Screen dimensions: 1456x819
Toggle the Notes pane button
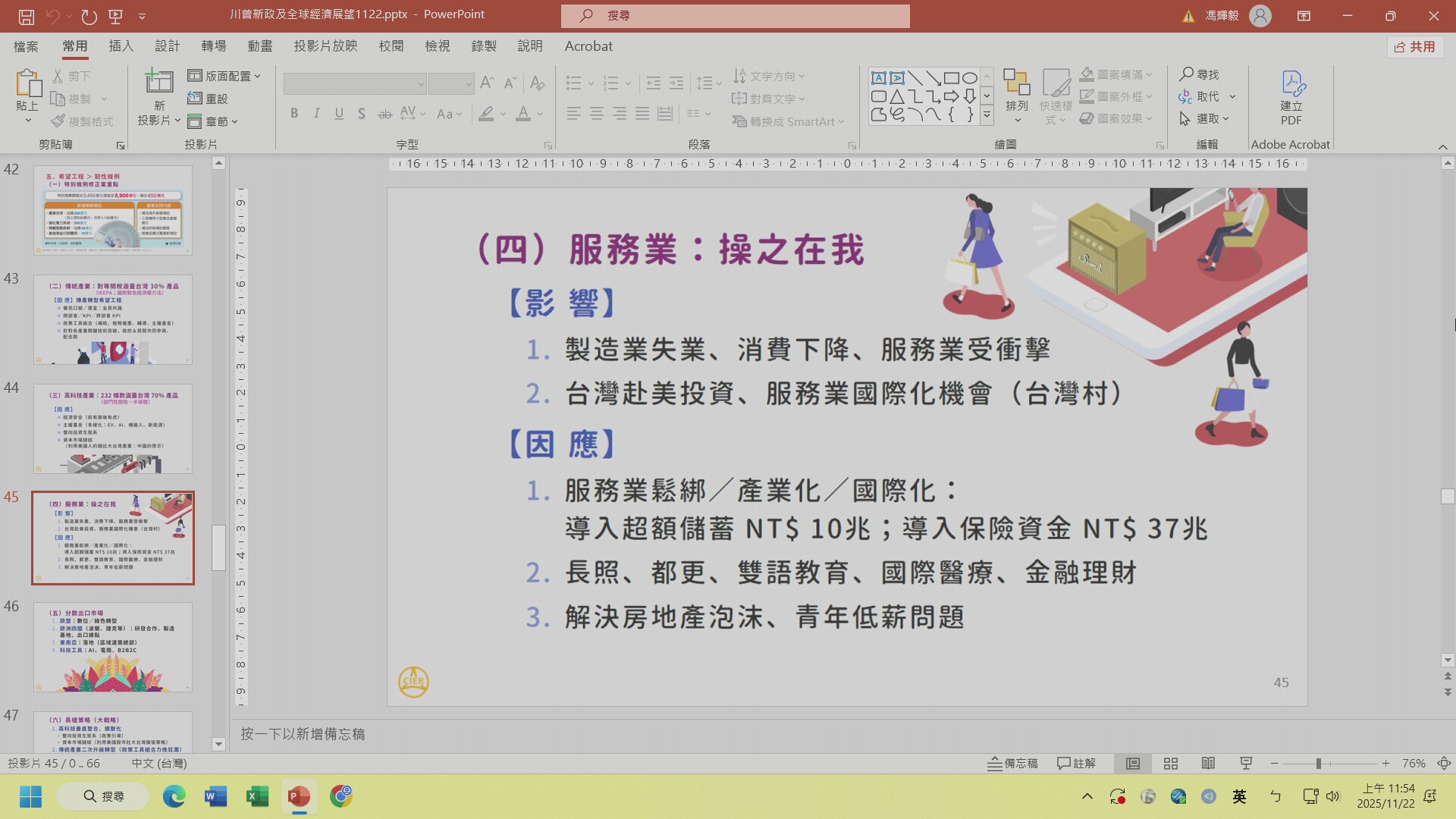1012,764
